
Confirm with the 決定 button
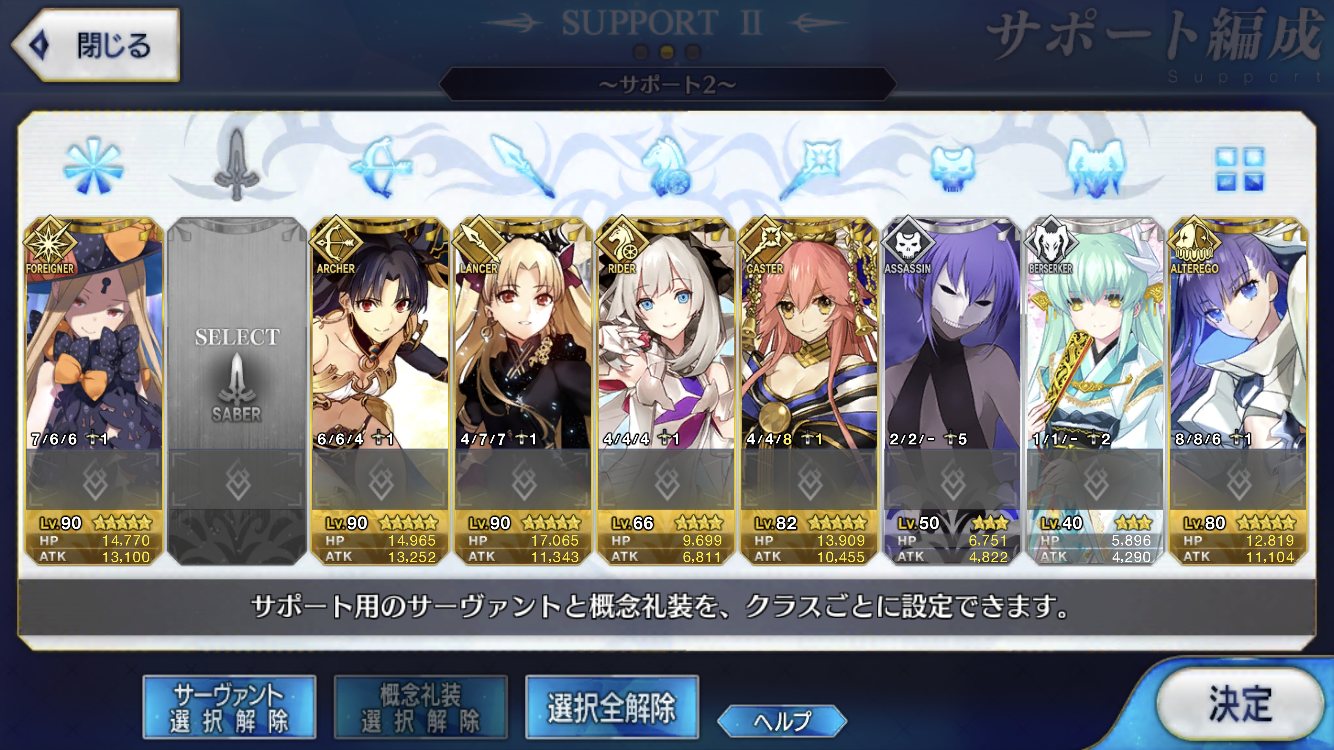tap(1240, 704)
